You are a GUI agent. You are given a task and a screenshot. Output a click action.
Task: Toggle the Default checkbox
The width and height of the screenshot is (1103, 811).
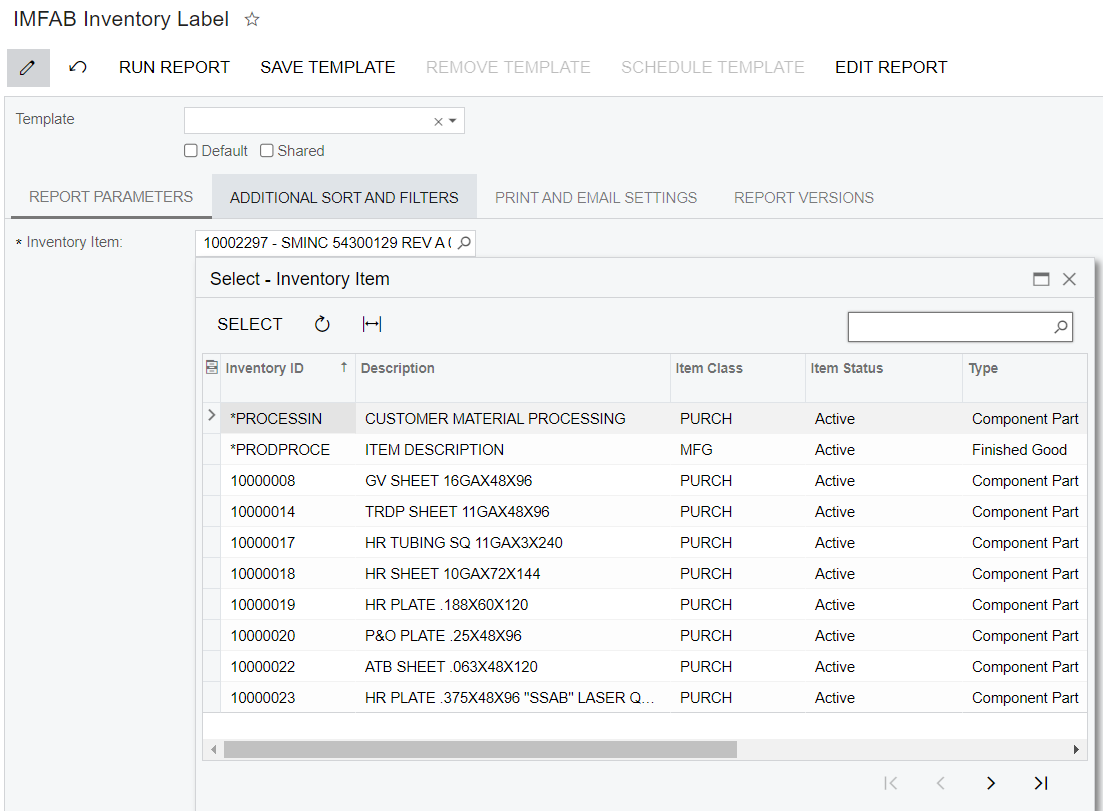coord(191,151)
